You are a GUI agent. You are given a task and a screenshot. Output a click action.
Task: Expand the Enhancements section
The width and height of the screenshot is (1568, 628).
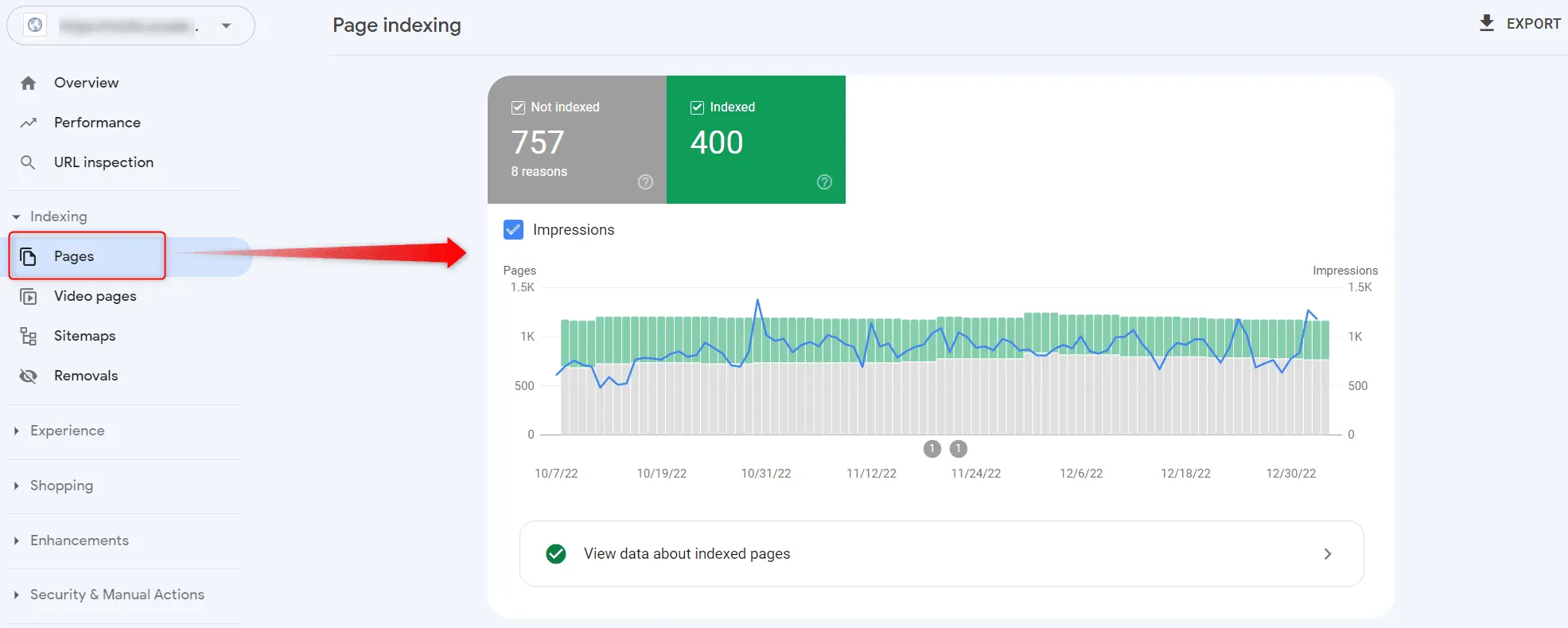click(16, 540)
